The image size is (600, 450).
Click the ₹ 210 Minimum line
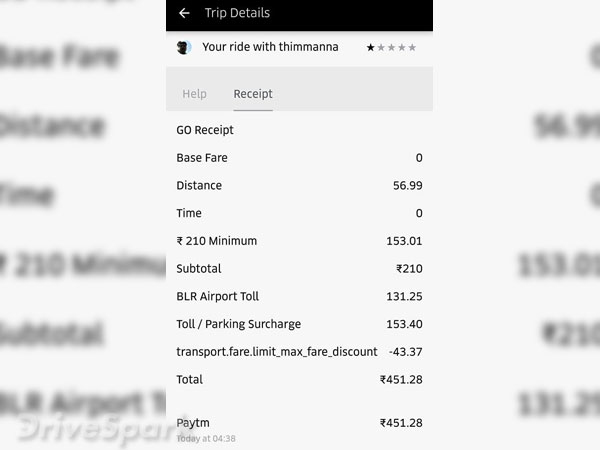pos(299,241)
